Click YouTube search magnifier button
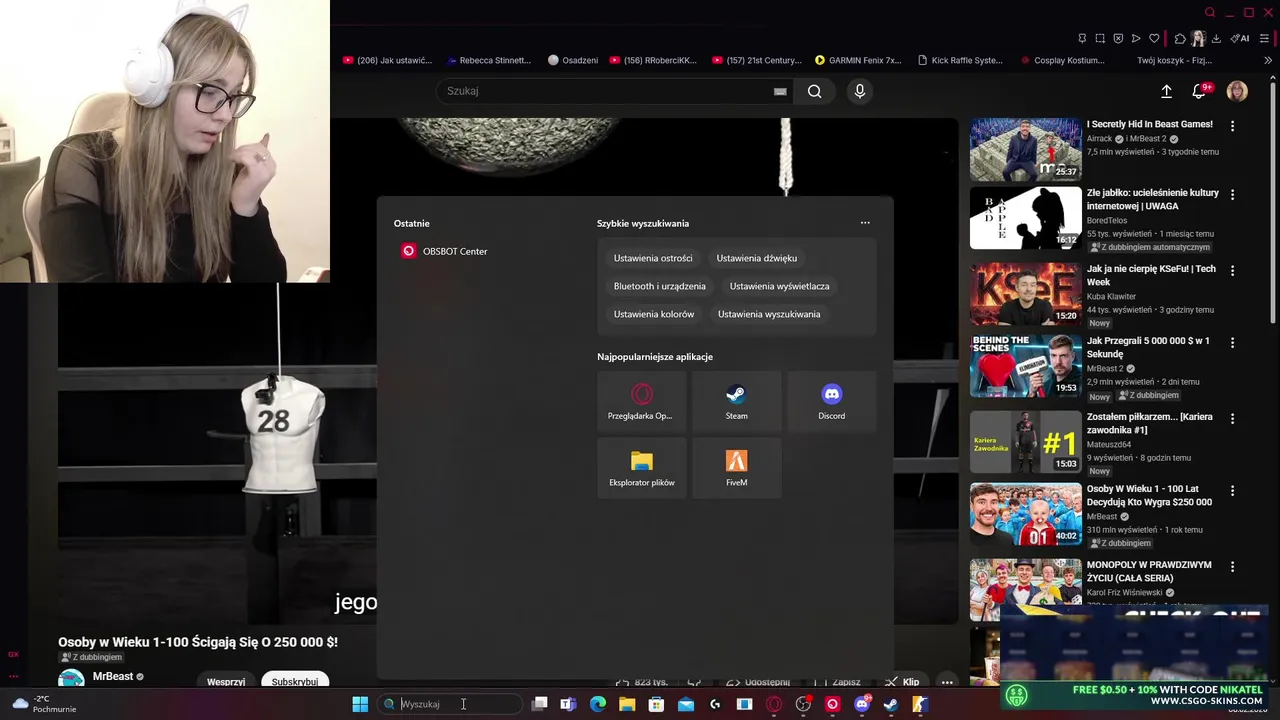Screen dimensions: 1280x720 click(815, 91)
